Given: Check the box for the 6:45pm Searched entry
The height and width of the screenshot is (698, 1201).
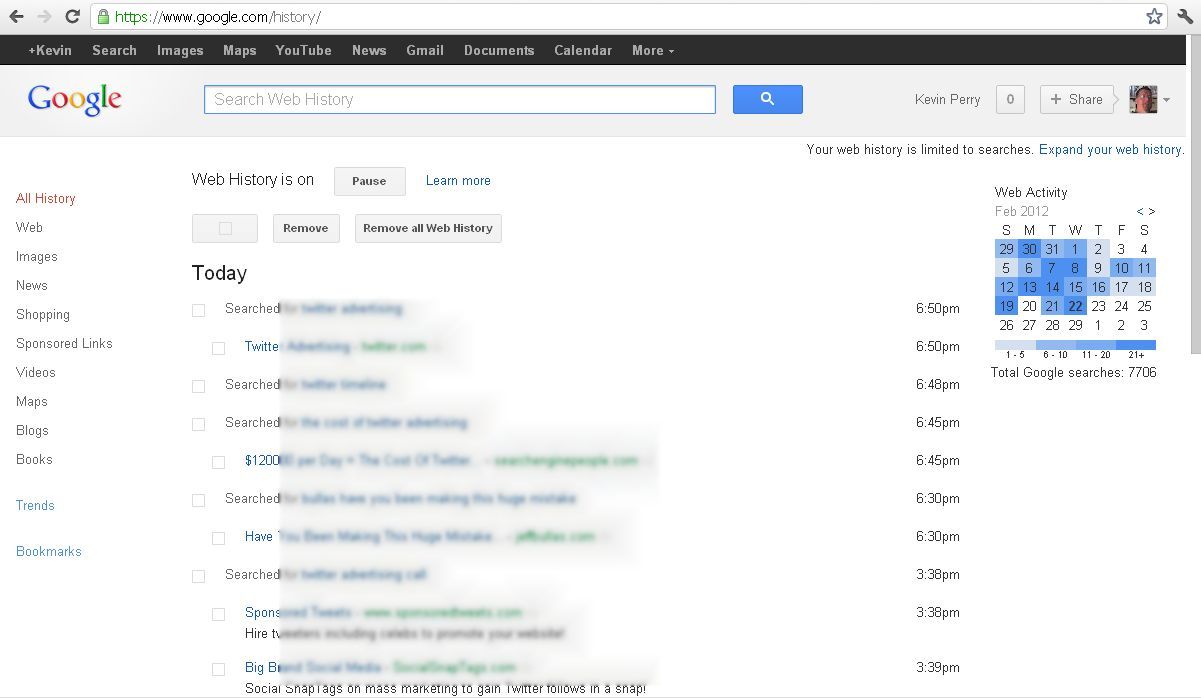Looking at the screenshot, I should coord(198,424).
